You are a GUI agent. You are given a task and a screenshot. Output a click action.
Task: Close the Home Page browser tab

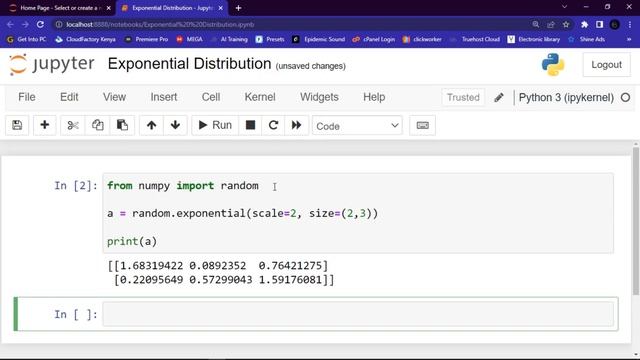109,8
